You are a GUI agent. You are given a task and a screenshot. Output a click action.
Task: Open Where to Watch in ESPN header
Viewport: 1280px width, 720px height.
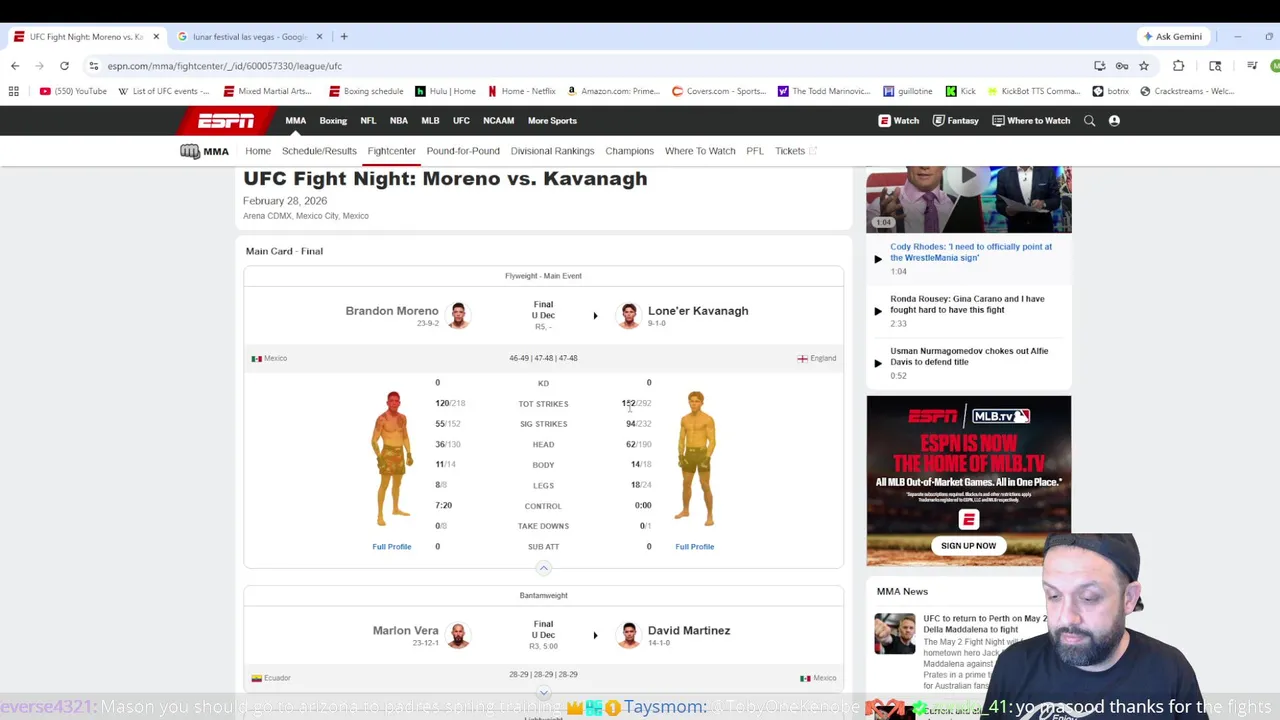(x=1031, y=121)
